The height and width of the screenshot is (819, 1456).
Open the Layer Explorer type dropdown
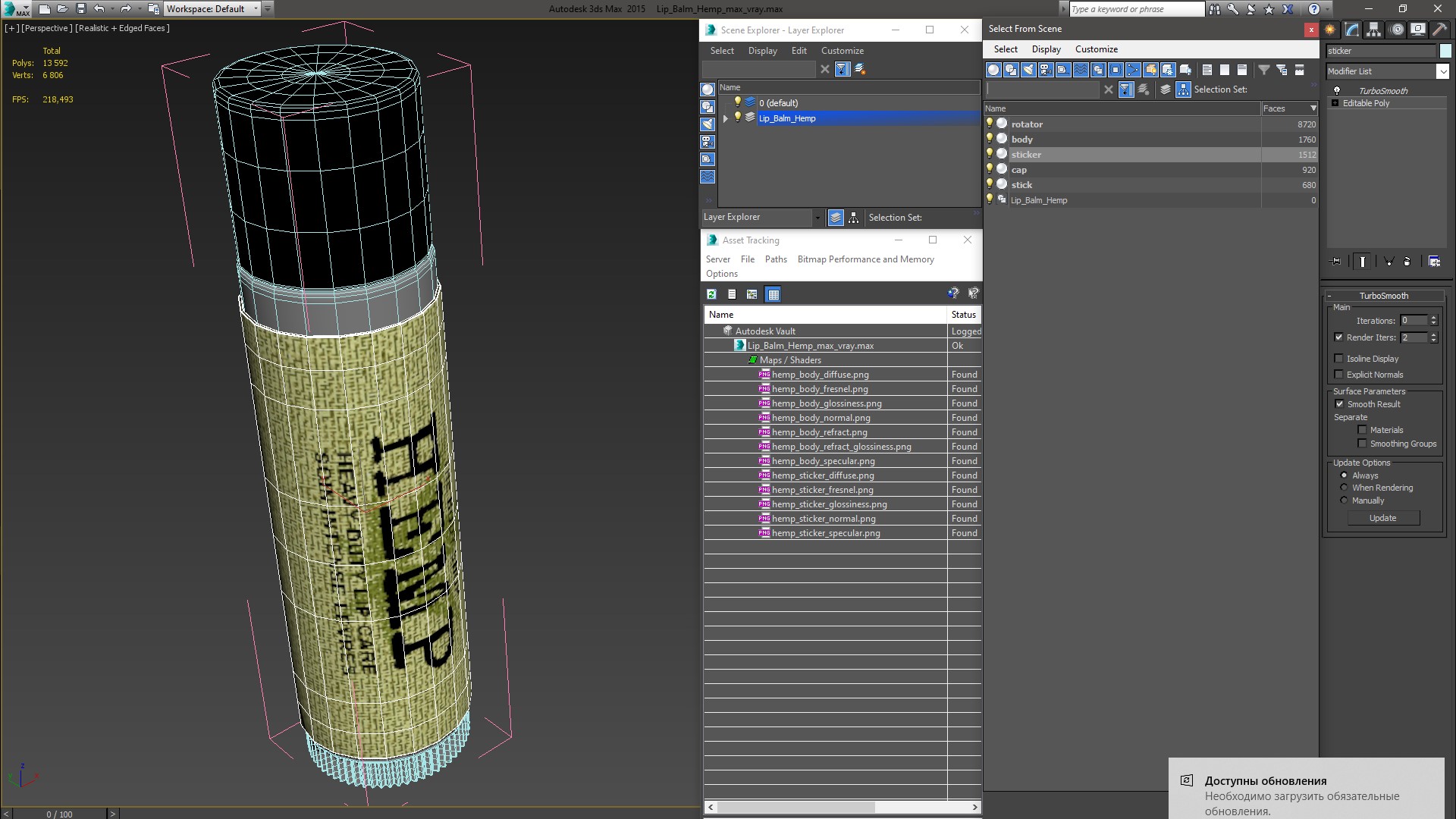click(x=817, y=218)
